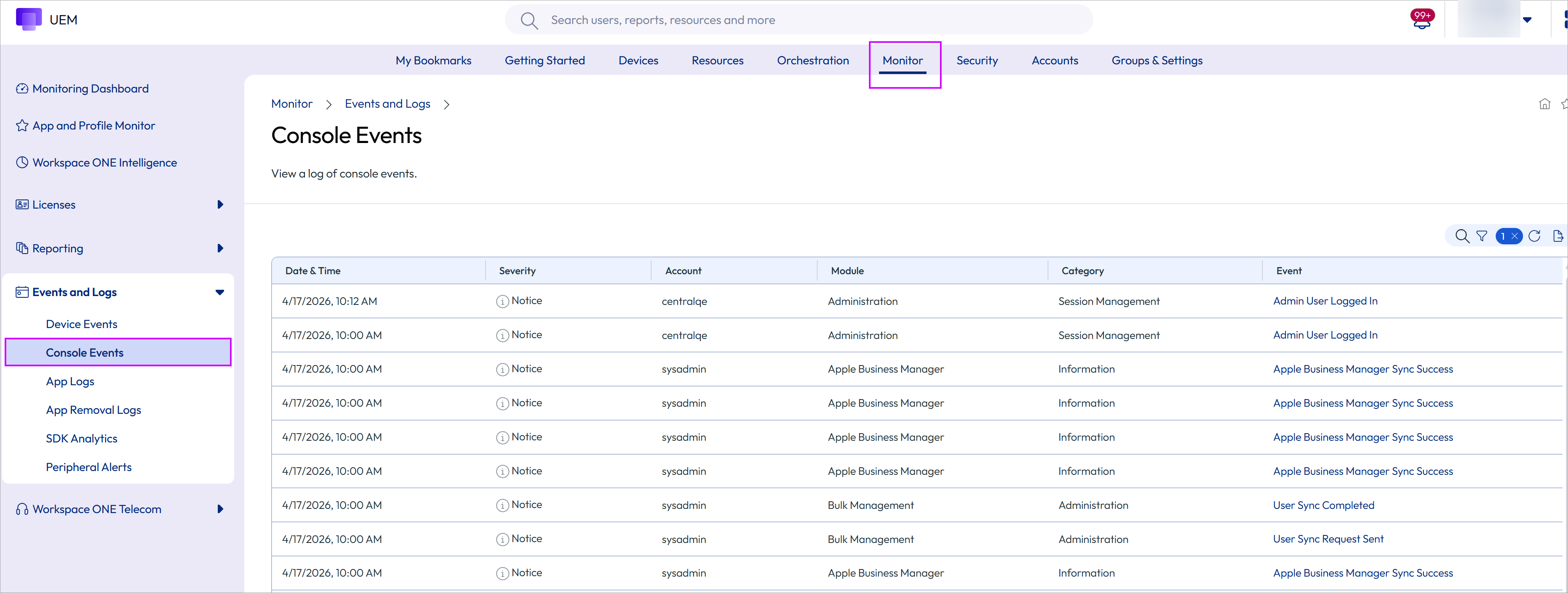Click the Session Management cell in the 10:12 AM row
Image resolution: width=1568 pixels, height=593 pixels.
coord(1109,302)
